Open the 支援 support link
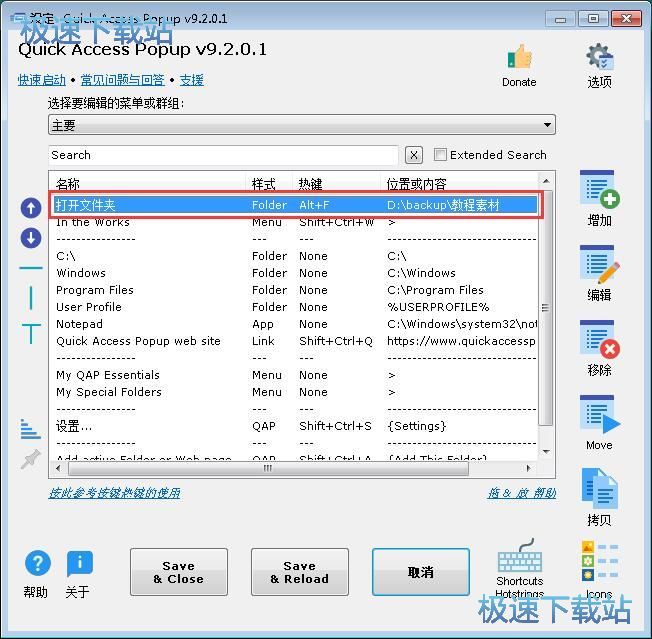This screenshot has width=652, height=639. click(192, 80)
